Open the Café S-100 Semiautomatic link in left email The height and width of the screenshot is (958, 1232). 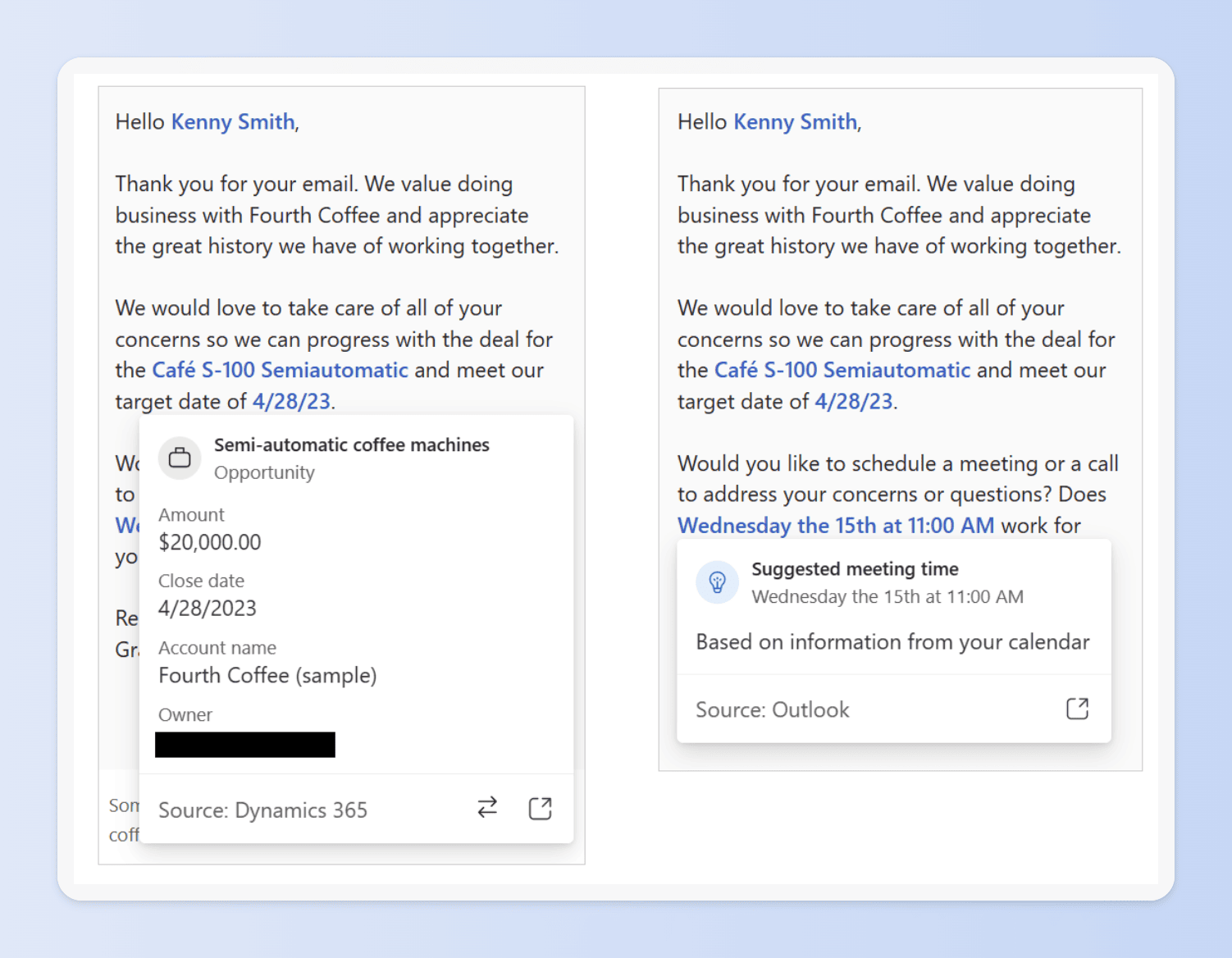[281, 370]
